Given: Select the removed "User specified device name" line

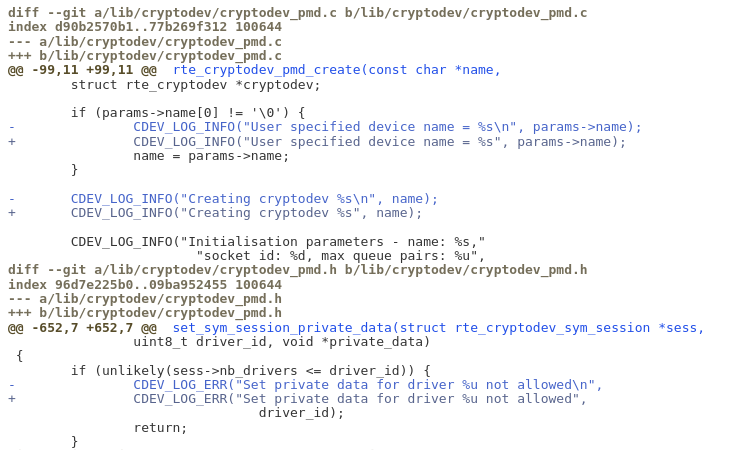Looking at the screenshot, I should 387,127.
